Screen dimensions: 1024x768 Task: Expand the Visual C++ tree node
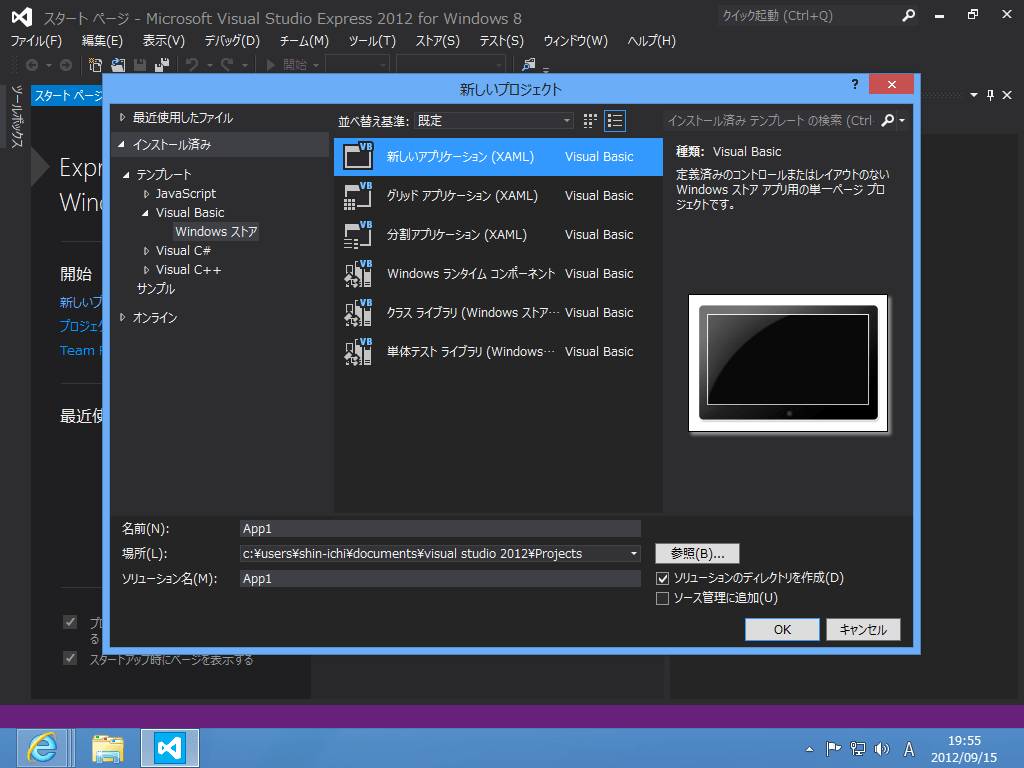pos(146,270)
